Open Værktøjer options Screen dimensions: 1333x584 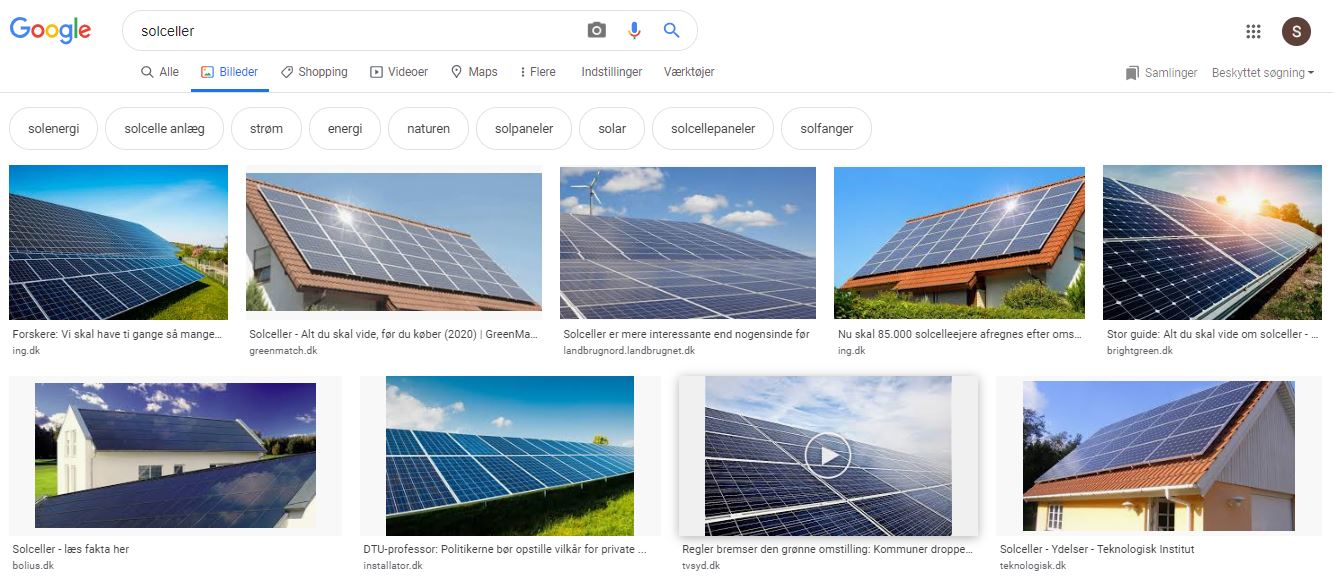click(689, 72)
